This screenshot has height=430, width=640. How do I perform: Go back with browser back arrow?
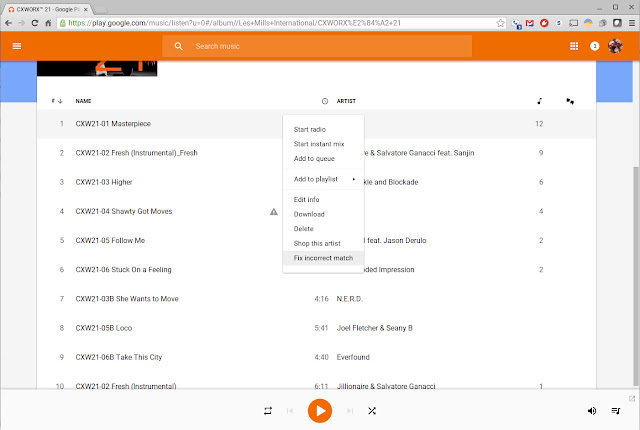(8, 23)
